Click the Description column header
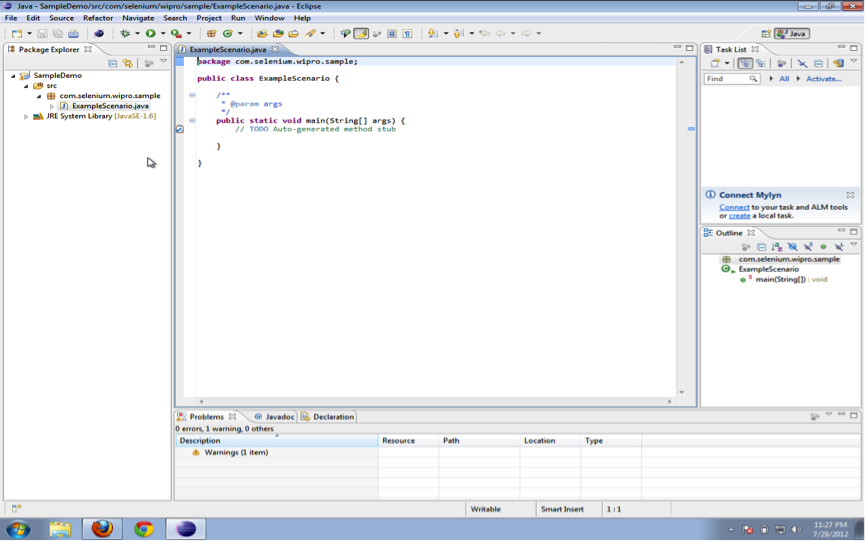This screenshot has height=541, width=865. coord(277,441)
